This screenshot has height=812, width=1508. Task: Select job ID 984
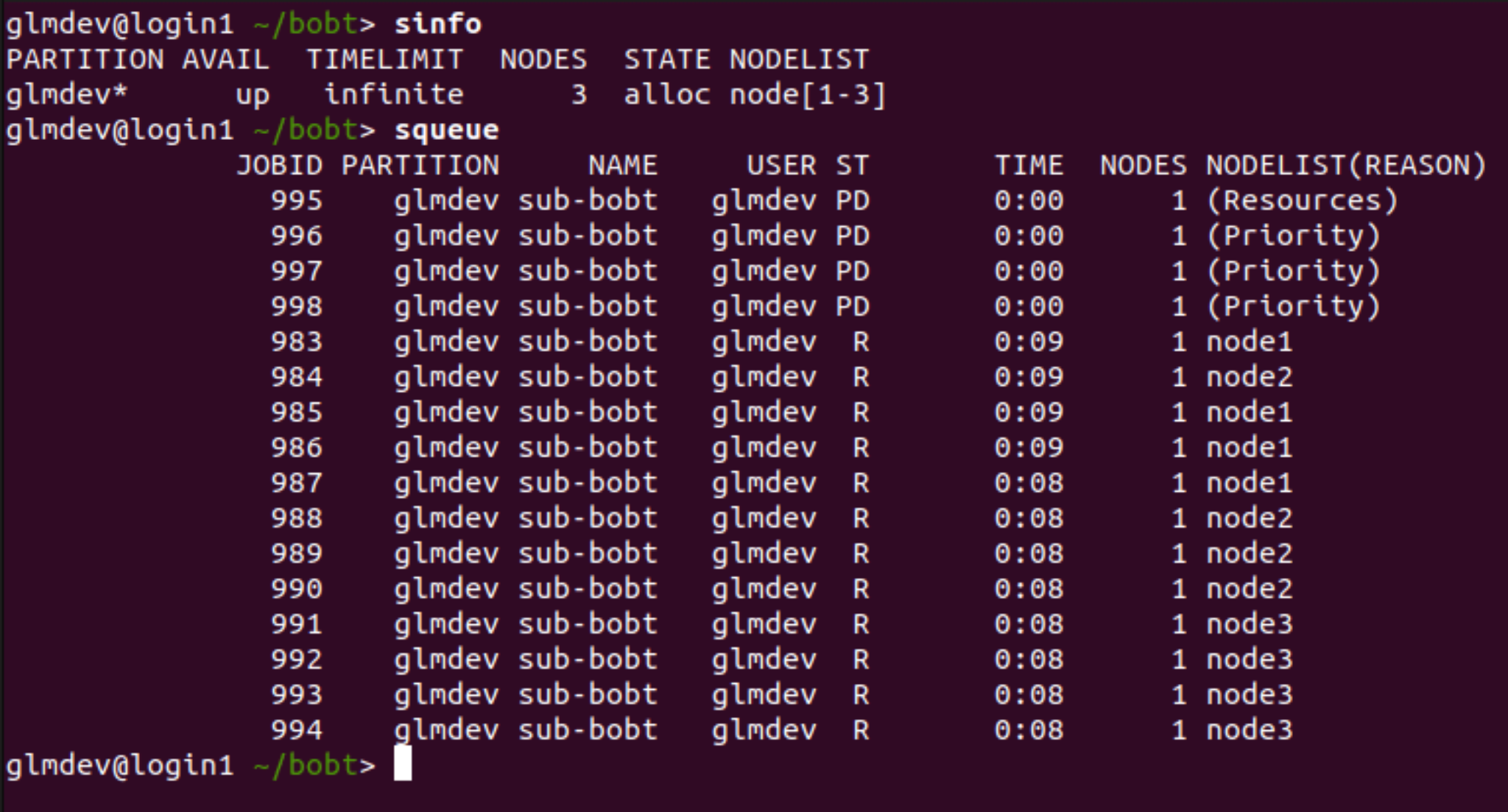coord(297,377)
